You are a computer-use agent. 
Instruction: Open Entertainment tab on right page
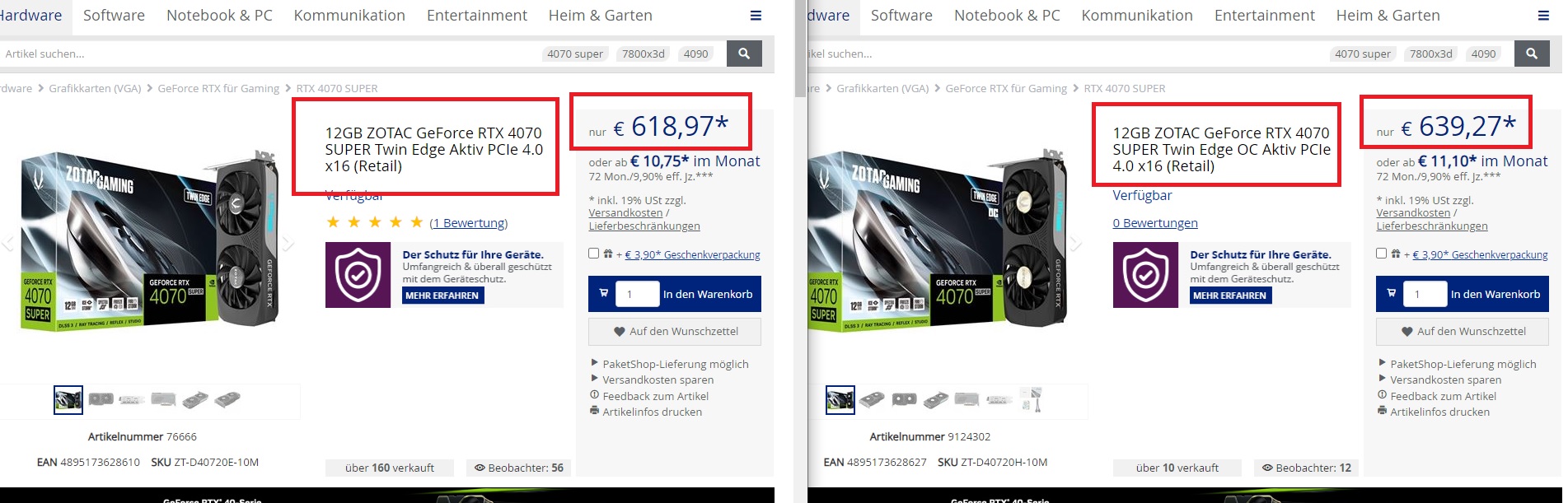[1264, 16]
